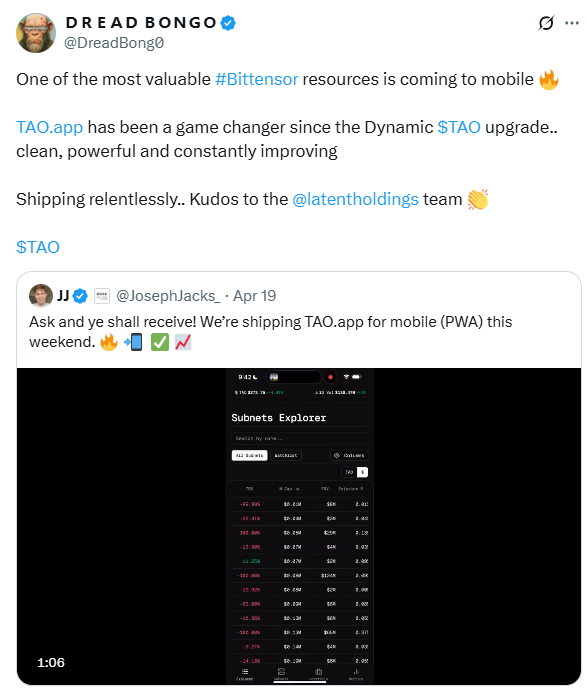Image resolution: width=587 pixels, height=688 pixels.
Task: Open the #Bittensor hashtag link
Action: (x=257, y=79)
